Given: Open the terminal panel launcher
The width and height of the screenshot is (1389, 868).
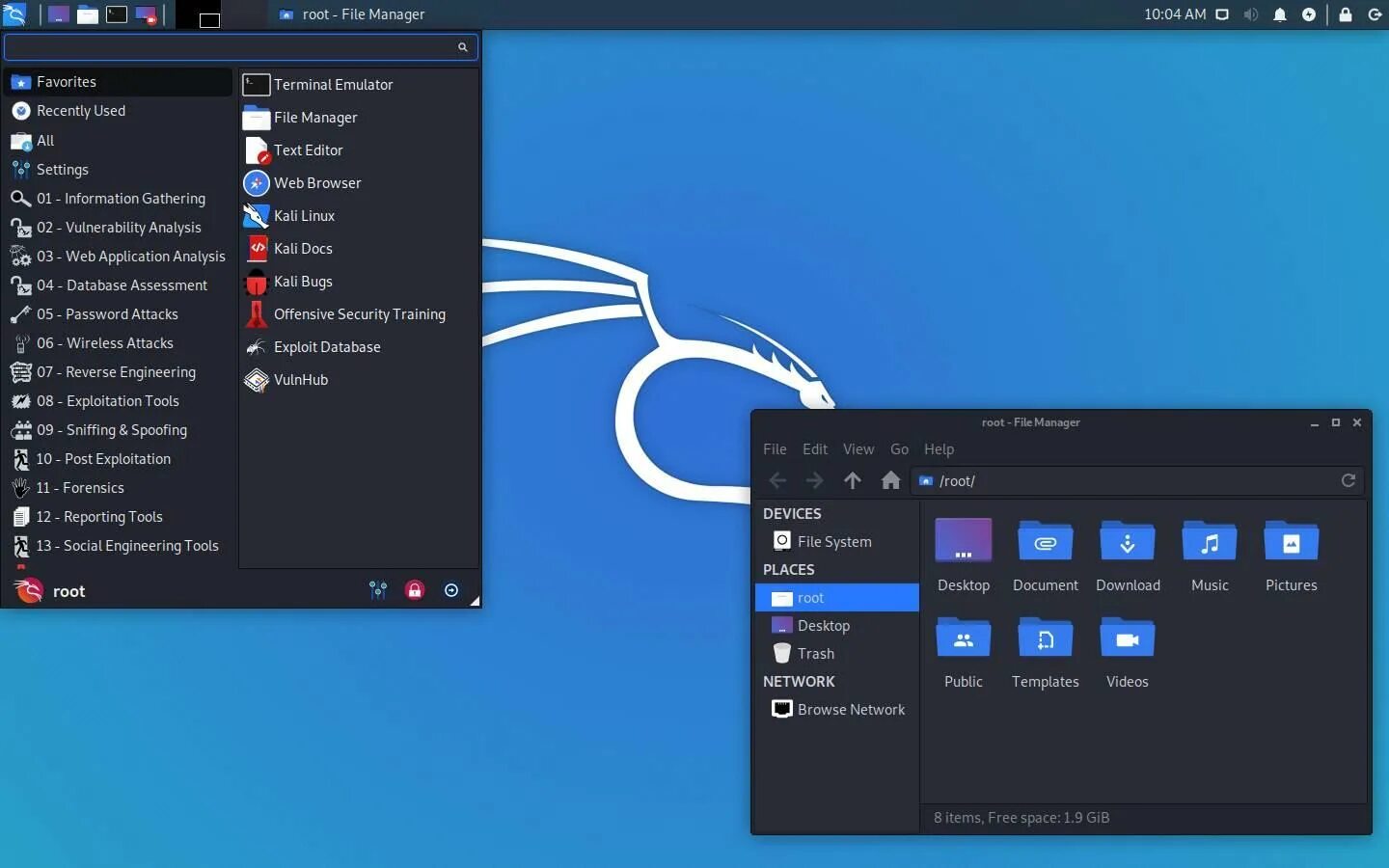Looking at the screenshot, I should pyautogui.click(x=117, y=14).
